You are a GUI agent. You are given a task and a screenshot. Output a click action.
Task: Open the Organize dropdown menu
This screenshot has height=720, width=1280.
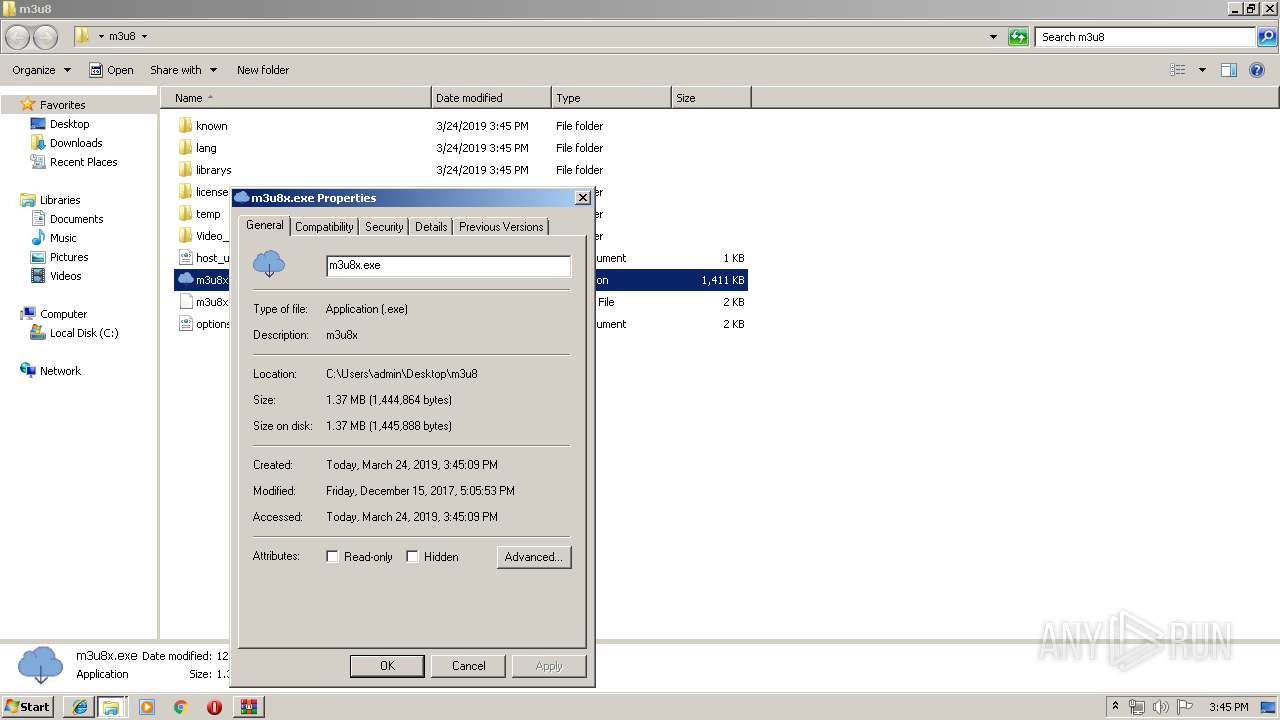42,70
